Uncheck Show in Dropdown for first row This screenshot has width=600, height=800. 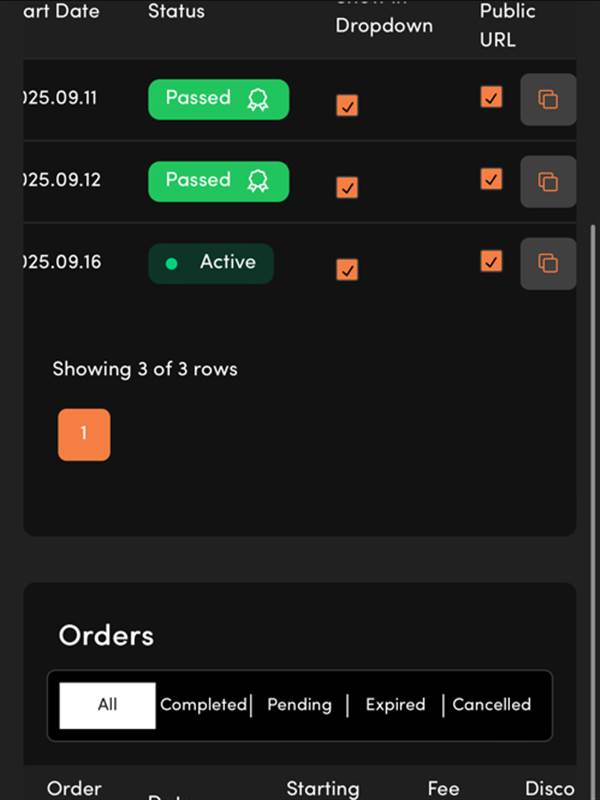click(347, 105)
